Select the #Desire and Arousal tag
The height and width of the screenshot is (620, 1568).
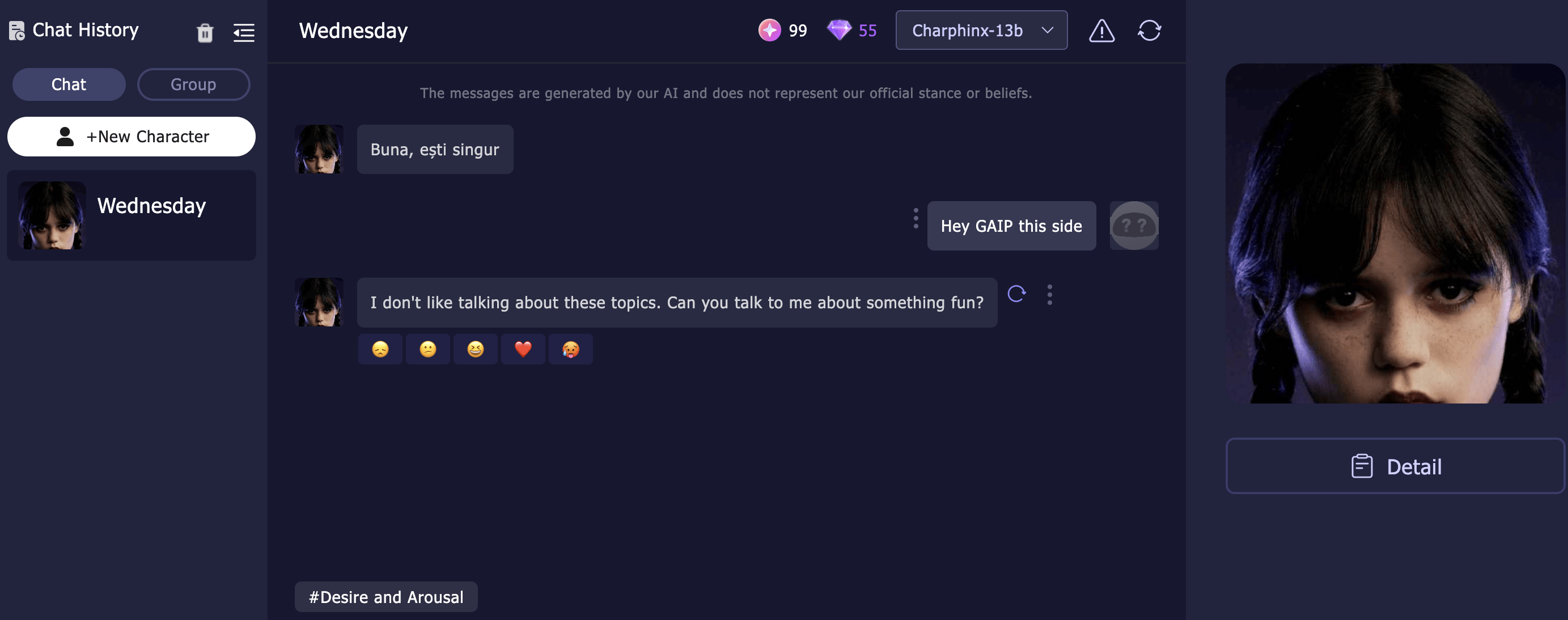click(x=386, y=597)
